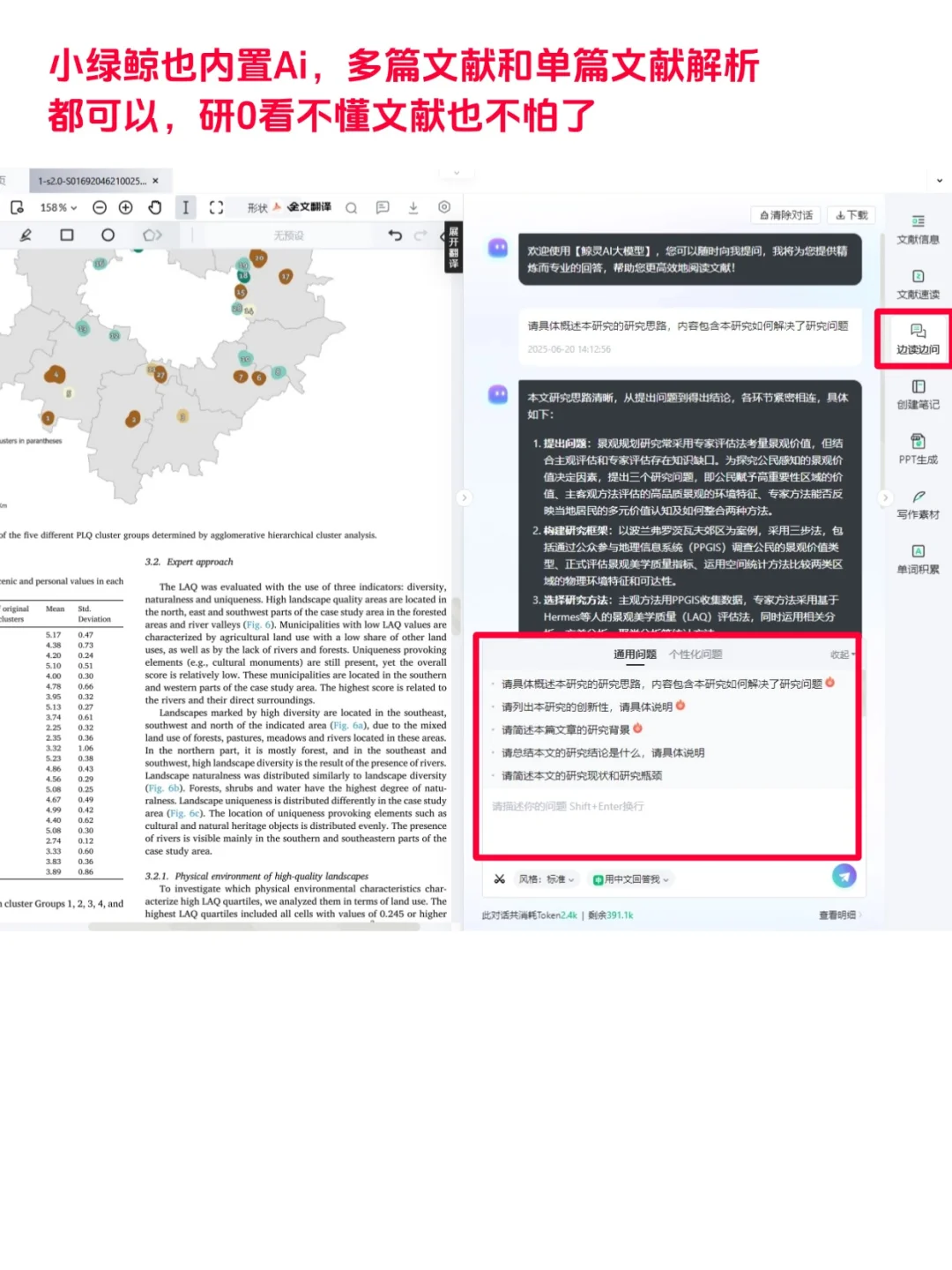The width and height of the screenshot is (952, 1270).
Task: Select the rectangle shape tool
Action: tap(67, 235)
